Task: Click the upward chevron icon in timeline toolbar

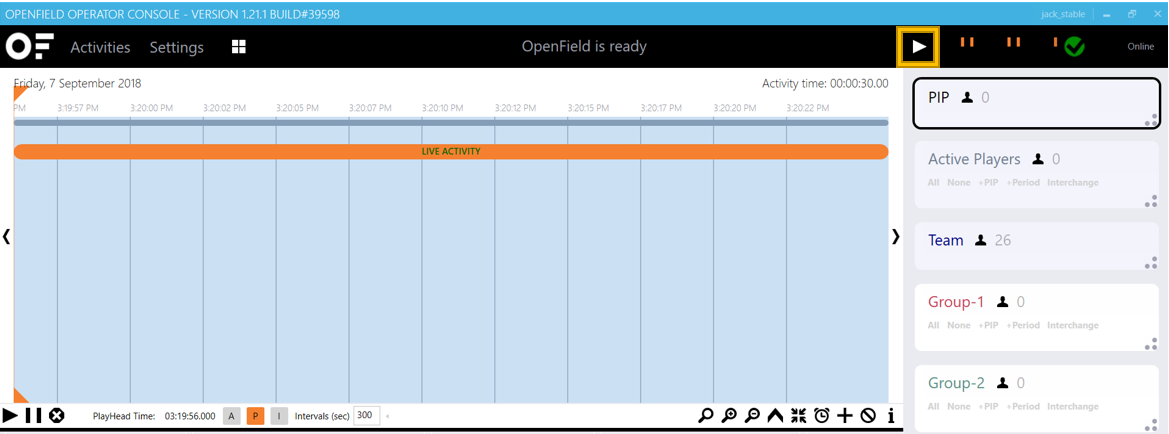Action: tap(775, 415)
